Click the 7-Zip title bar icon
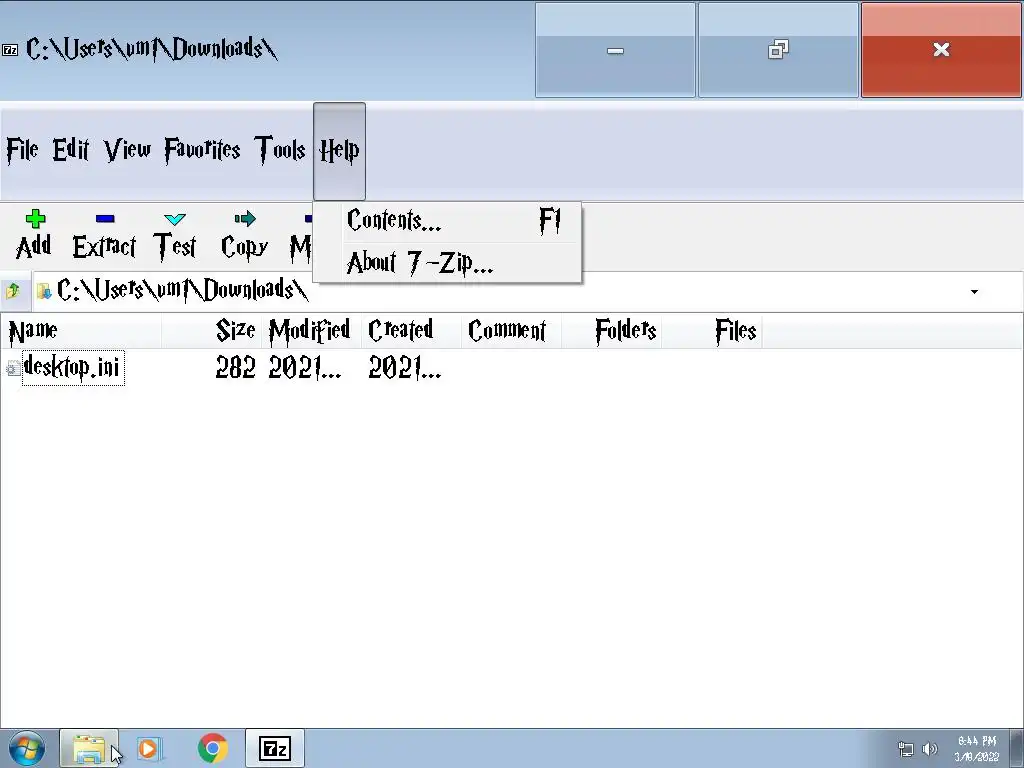Screen dimensions: 1024x768 (10, 50)
